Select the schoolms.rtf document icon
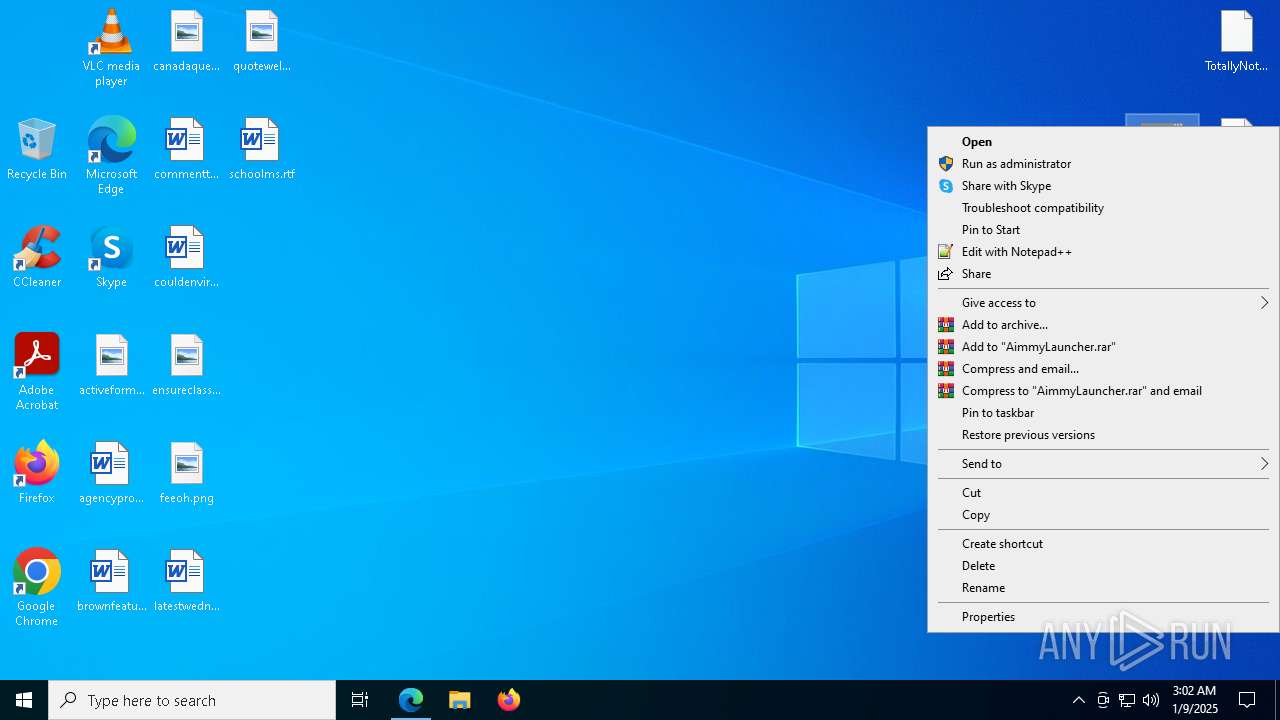Viewport: 1280px width, 720px height. coord(261,149)
